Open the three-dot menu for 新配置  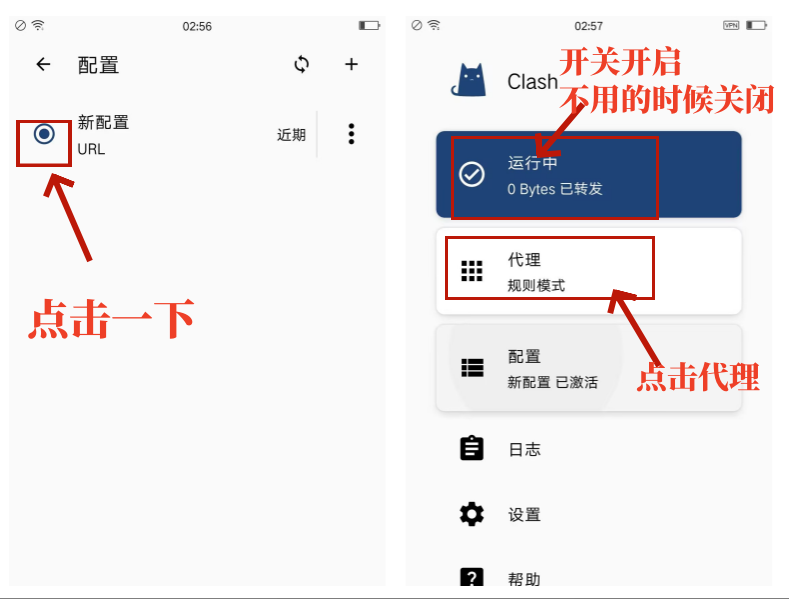(x=351, y=134)
